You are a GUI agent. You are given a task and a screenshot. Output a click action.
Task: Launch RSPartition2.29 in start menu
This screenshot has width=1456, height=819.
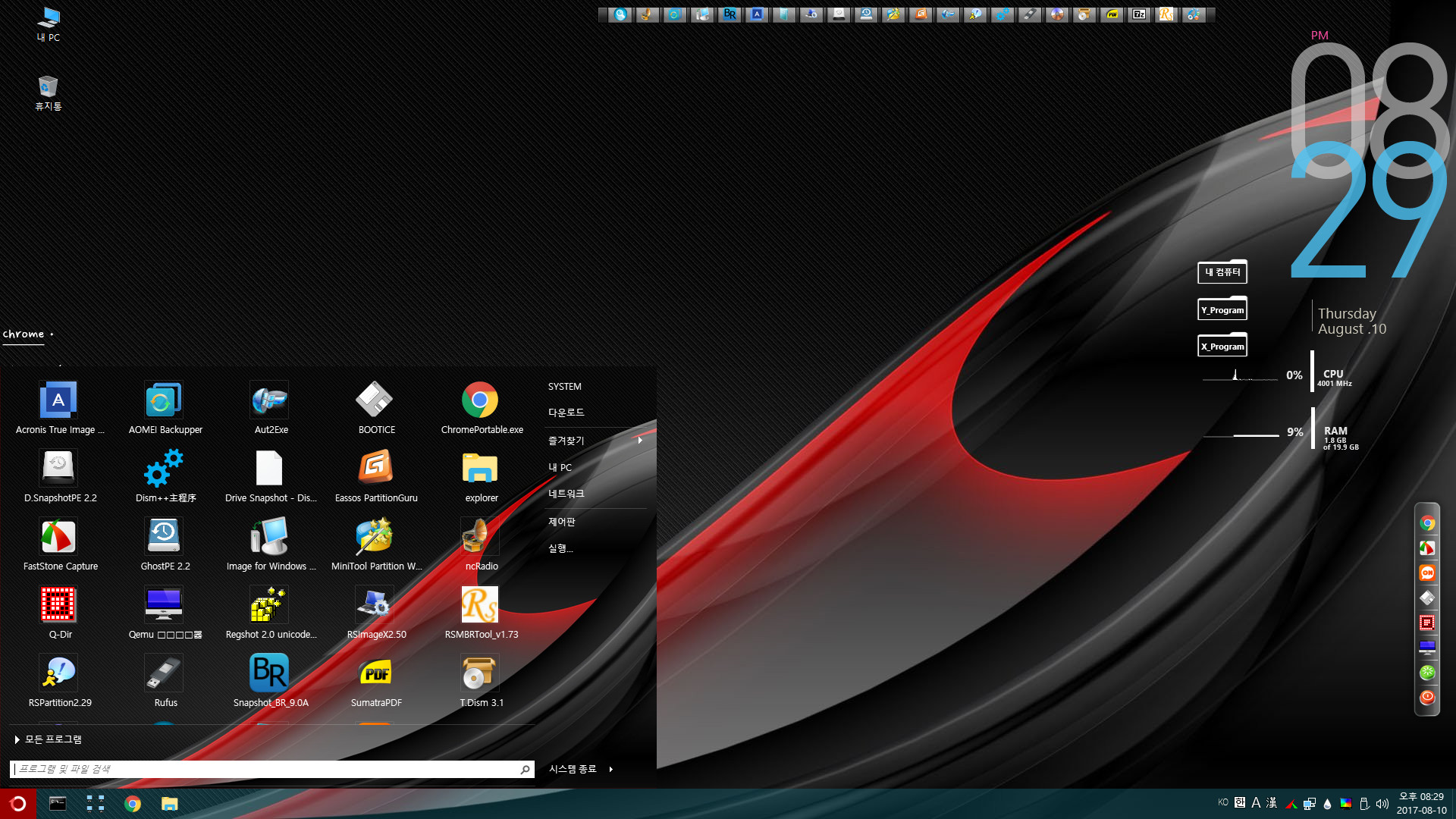[59, 681]
